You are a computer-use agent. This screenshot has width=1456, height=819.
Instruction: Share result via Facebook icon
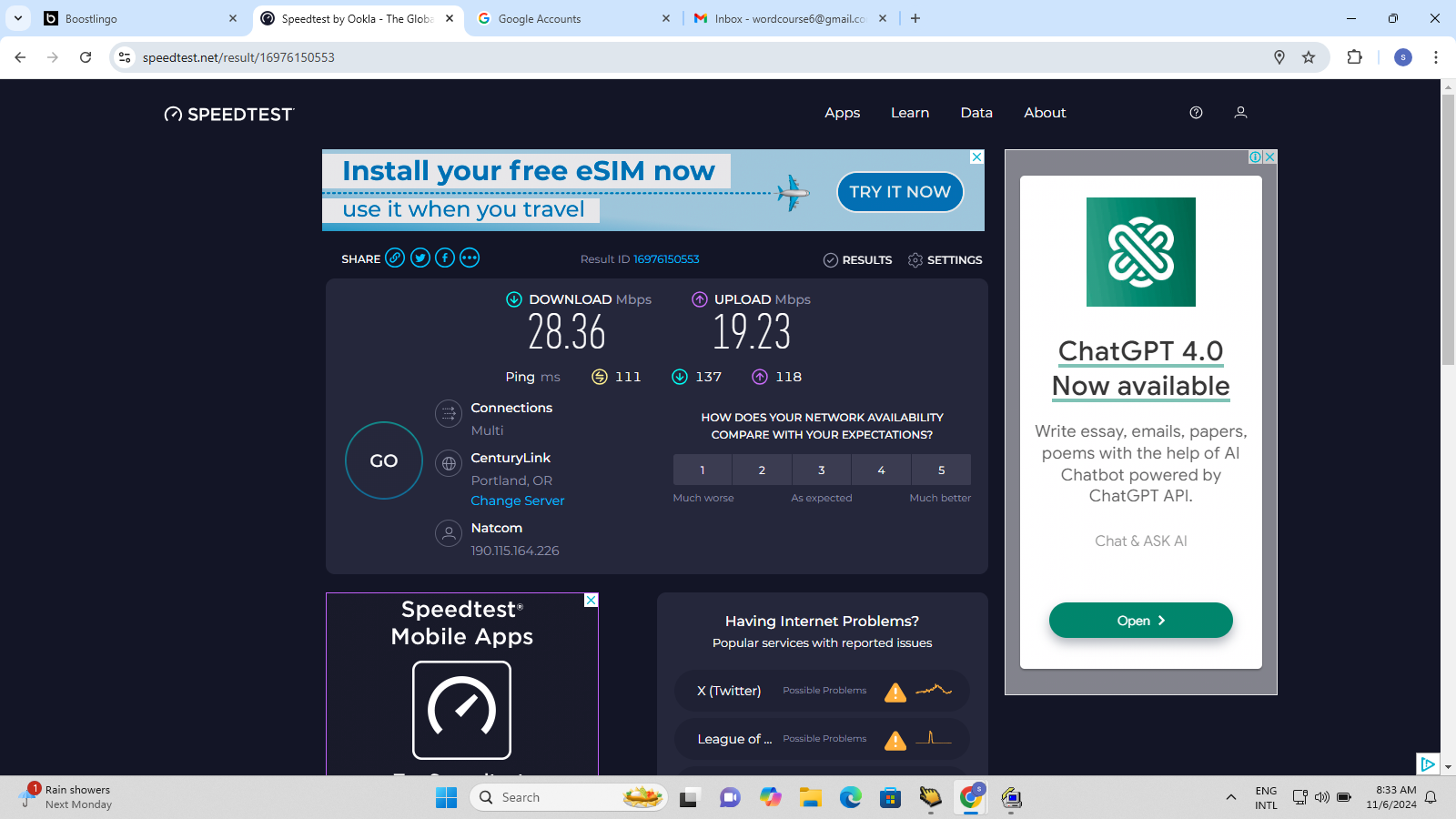click(445, 258)
